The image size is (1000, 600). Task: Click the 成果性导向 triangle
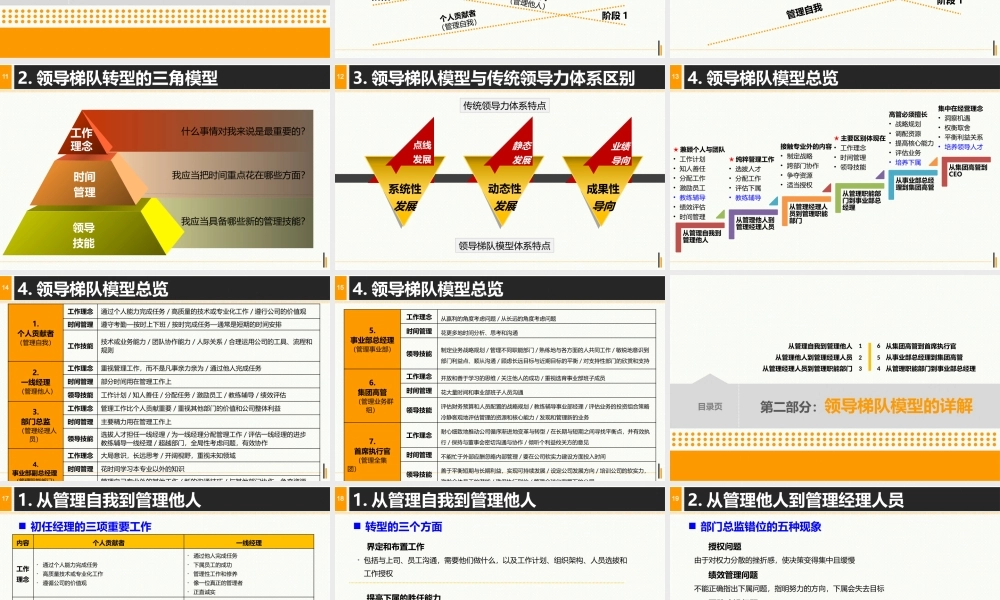pyautogui.click(x=603, y=196)
